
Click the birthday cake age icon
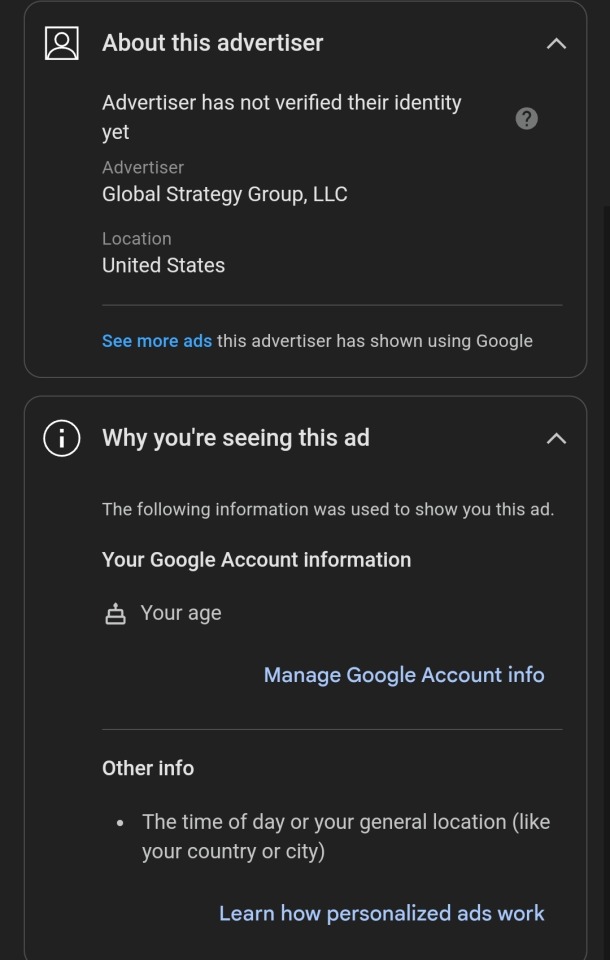click(x=115, y=613)
